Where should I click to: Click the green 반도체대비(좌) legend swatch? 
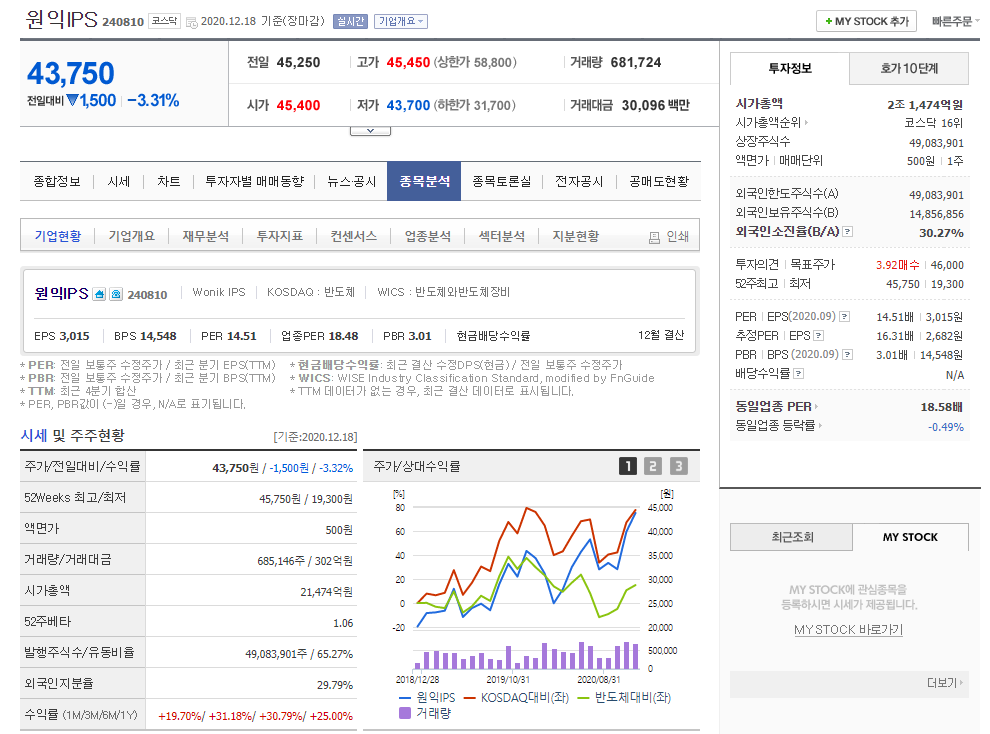click(x=583, y=698)
